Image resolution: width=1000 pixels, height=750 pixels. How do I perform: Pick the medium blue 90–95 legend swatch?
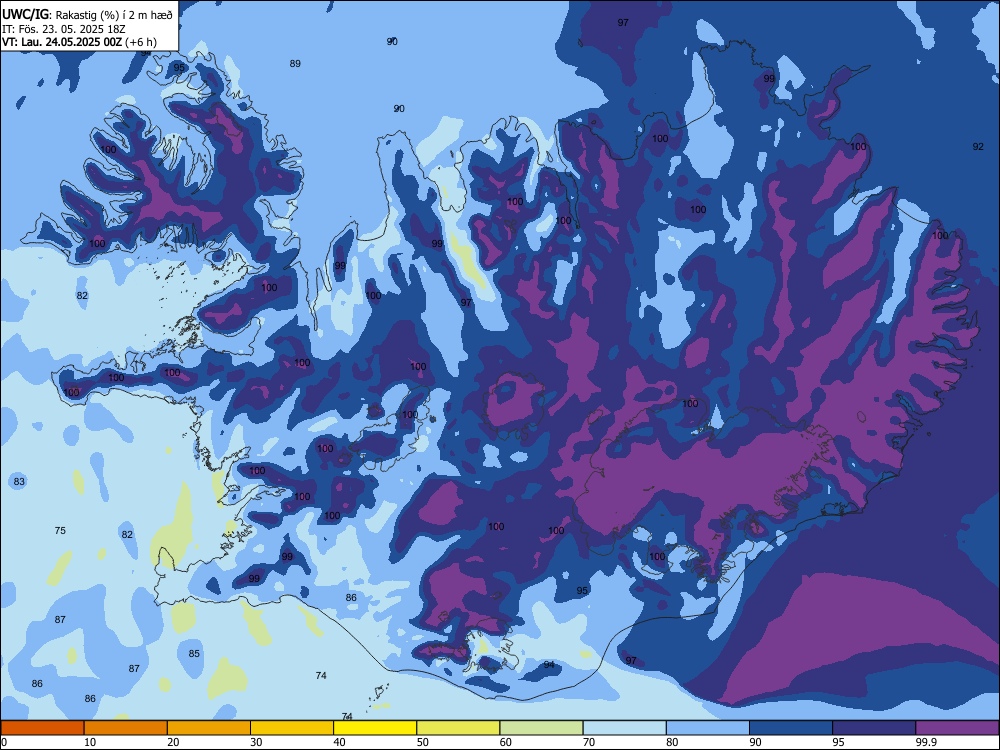click(x=791, y=728)
